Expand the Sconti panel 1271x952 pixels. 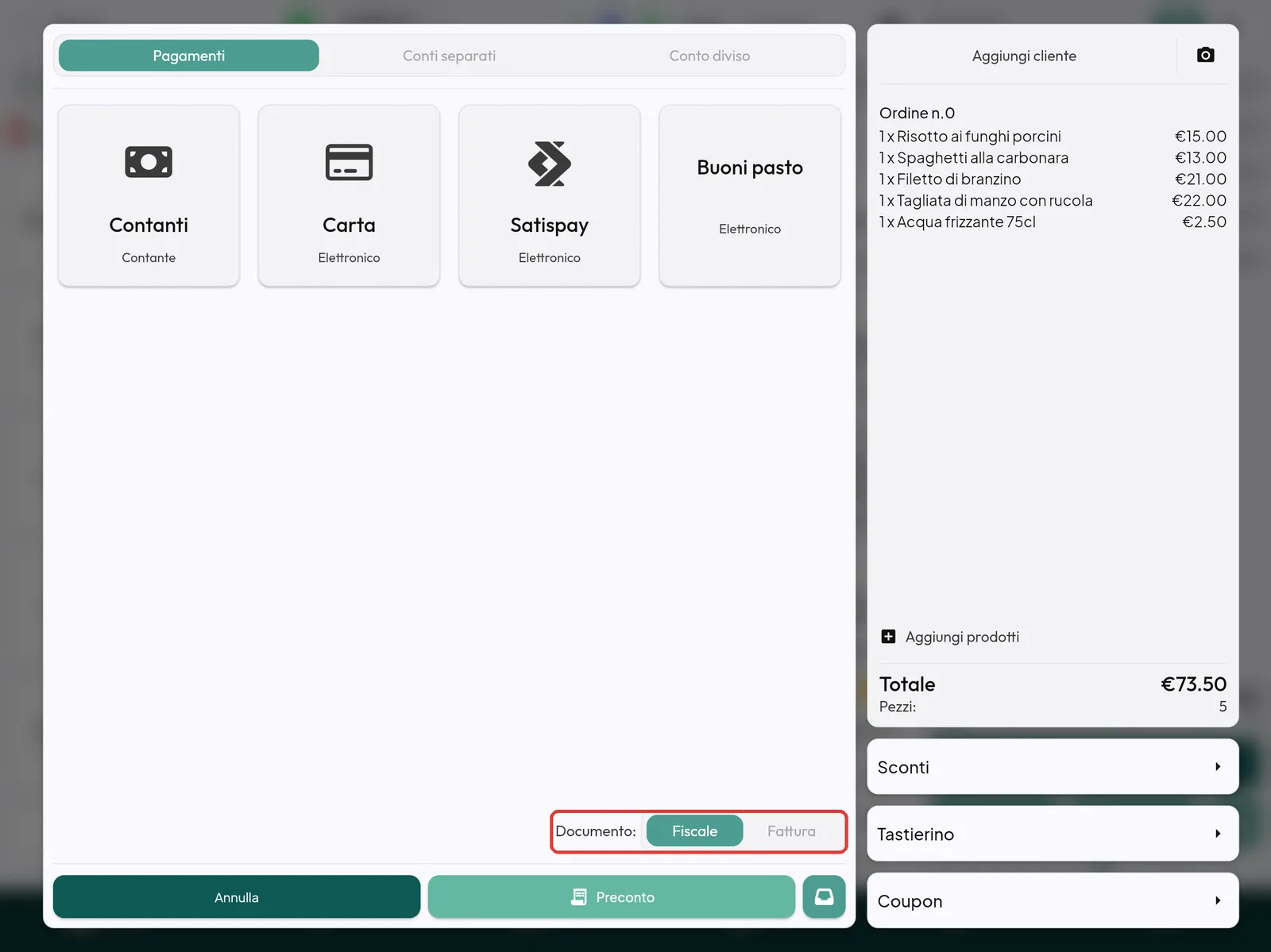tap(1053, 767)
